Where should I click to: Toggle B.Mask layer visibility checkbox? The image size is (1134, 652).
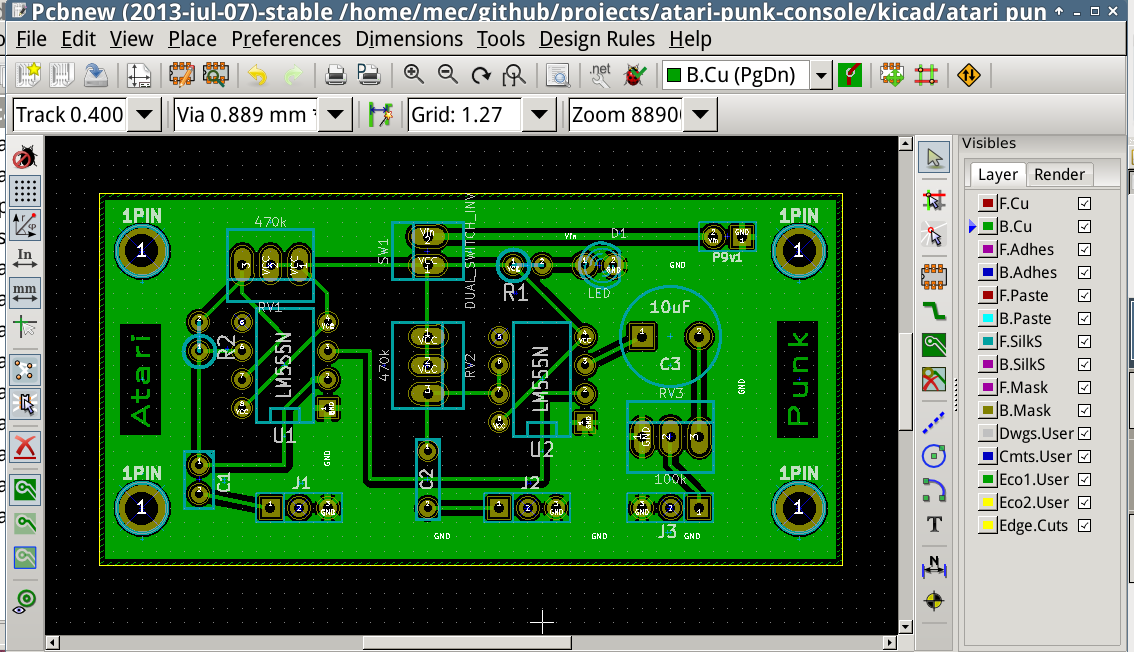pyautogui.click(x=1084, y=411)
